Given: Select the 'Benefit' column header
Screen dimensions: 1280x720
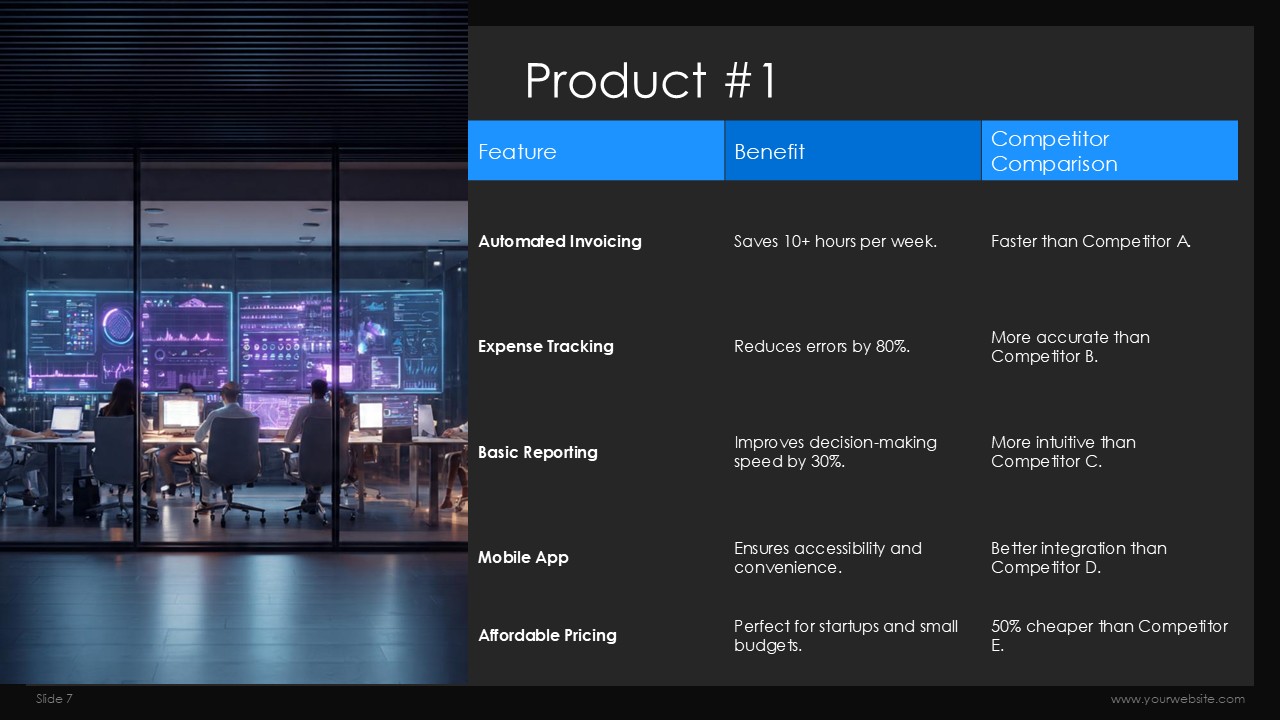Looking at the screenshot, I should pyautogui.click(x=769, y=152).
